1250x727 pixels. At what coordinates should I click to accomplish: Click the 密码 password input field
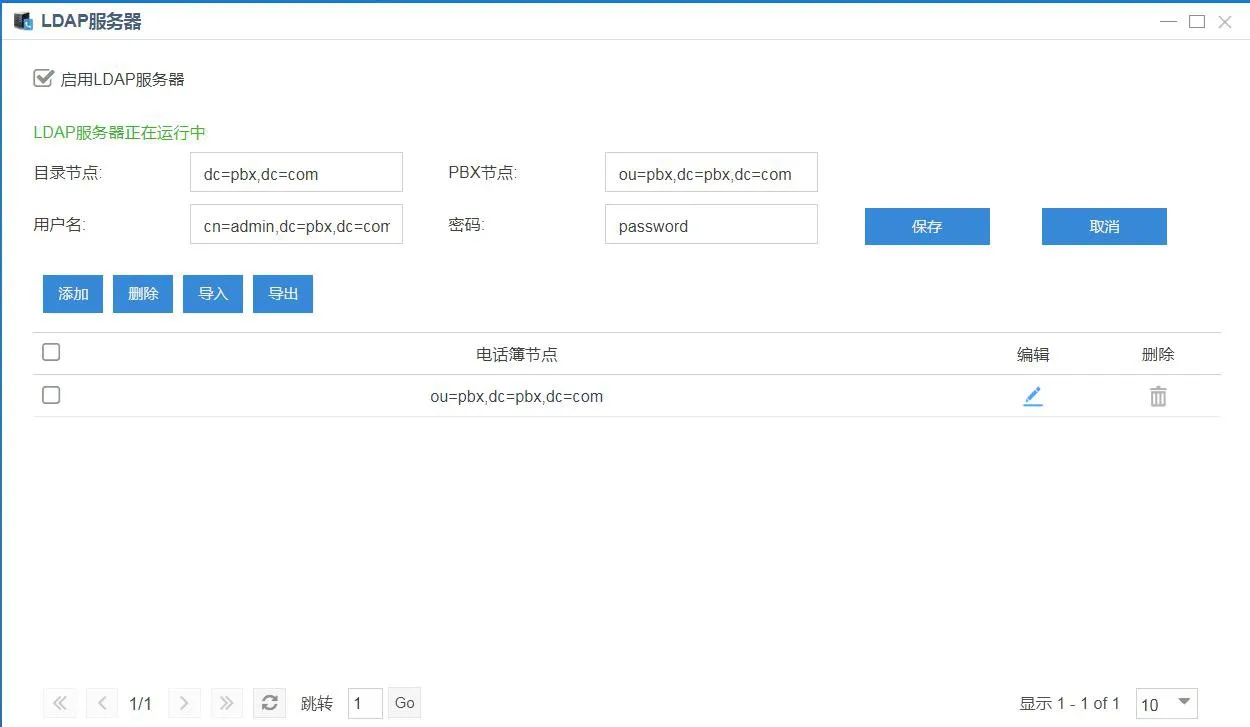click(710, 225)
